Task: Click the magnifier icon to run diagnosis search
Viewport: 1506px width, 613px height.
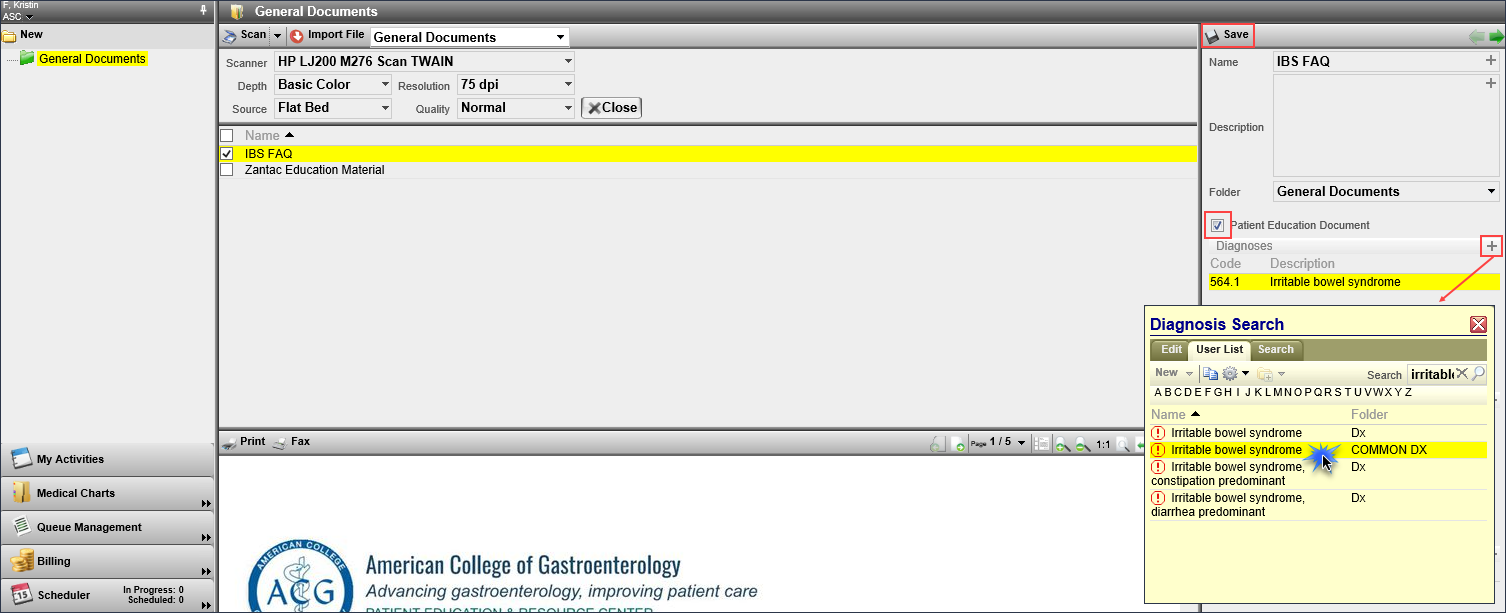Action: pyautogui.click(x=1478, y=374)
